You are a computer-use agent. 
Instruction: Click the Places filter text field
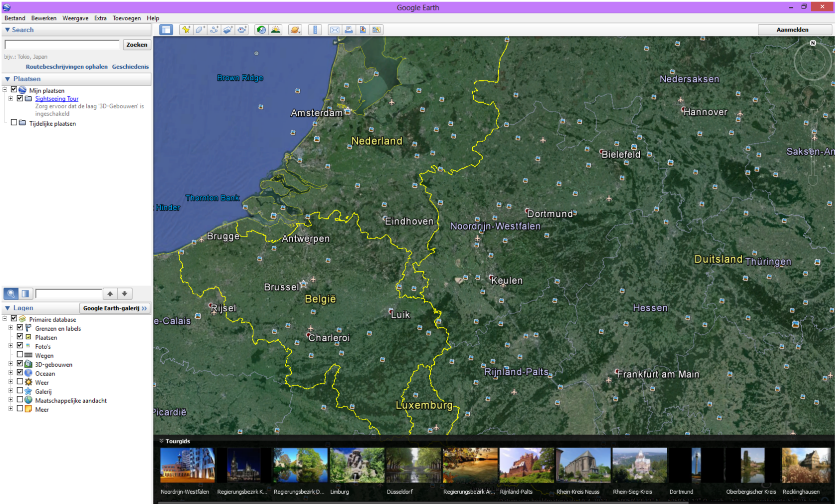point(68,294)
